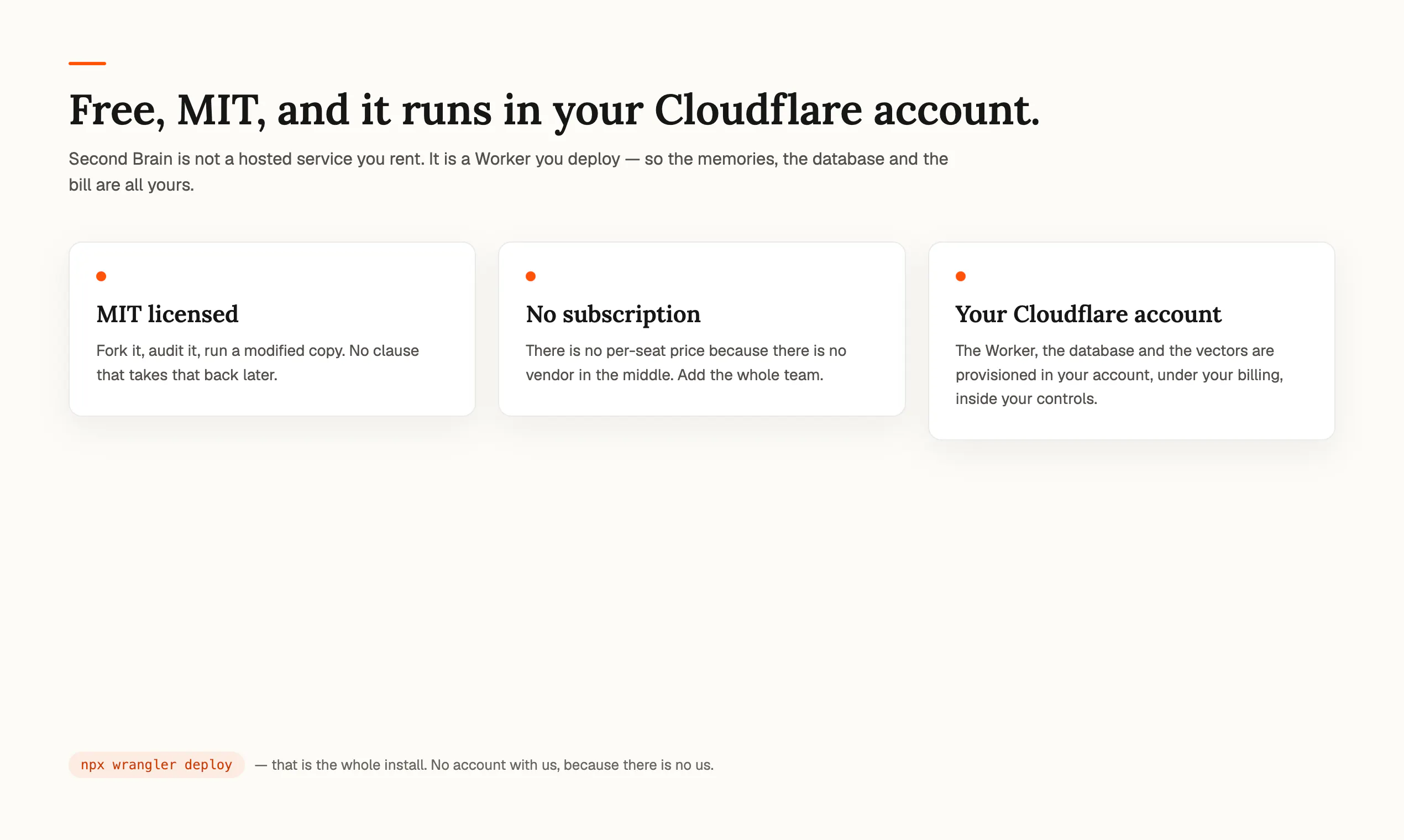Click the "No subscription" card title
Screen dimensions: 1404x840
click(x=613, y=314)
